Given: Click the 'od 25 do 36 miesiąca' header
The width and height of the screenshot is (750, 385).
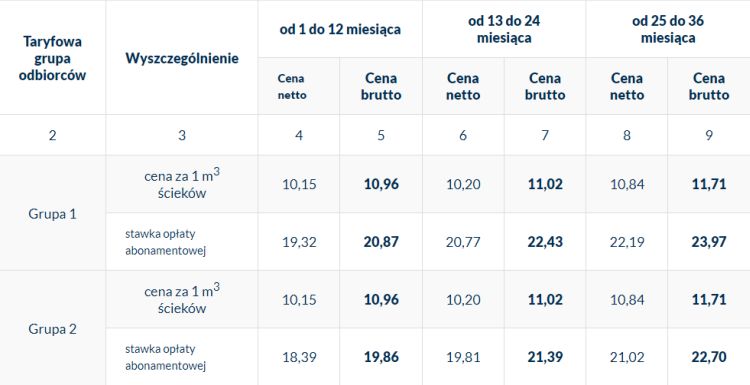Looking at the screenshot, I should [668, 29].
